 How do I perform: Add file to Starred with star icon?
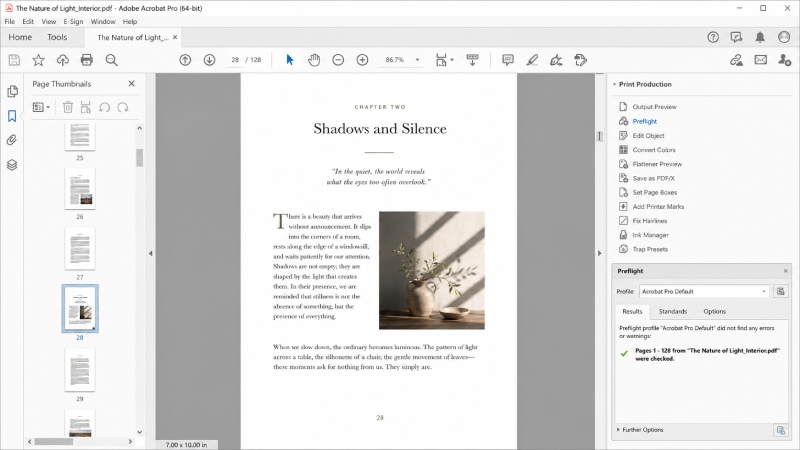[38, 60]
